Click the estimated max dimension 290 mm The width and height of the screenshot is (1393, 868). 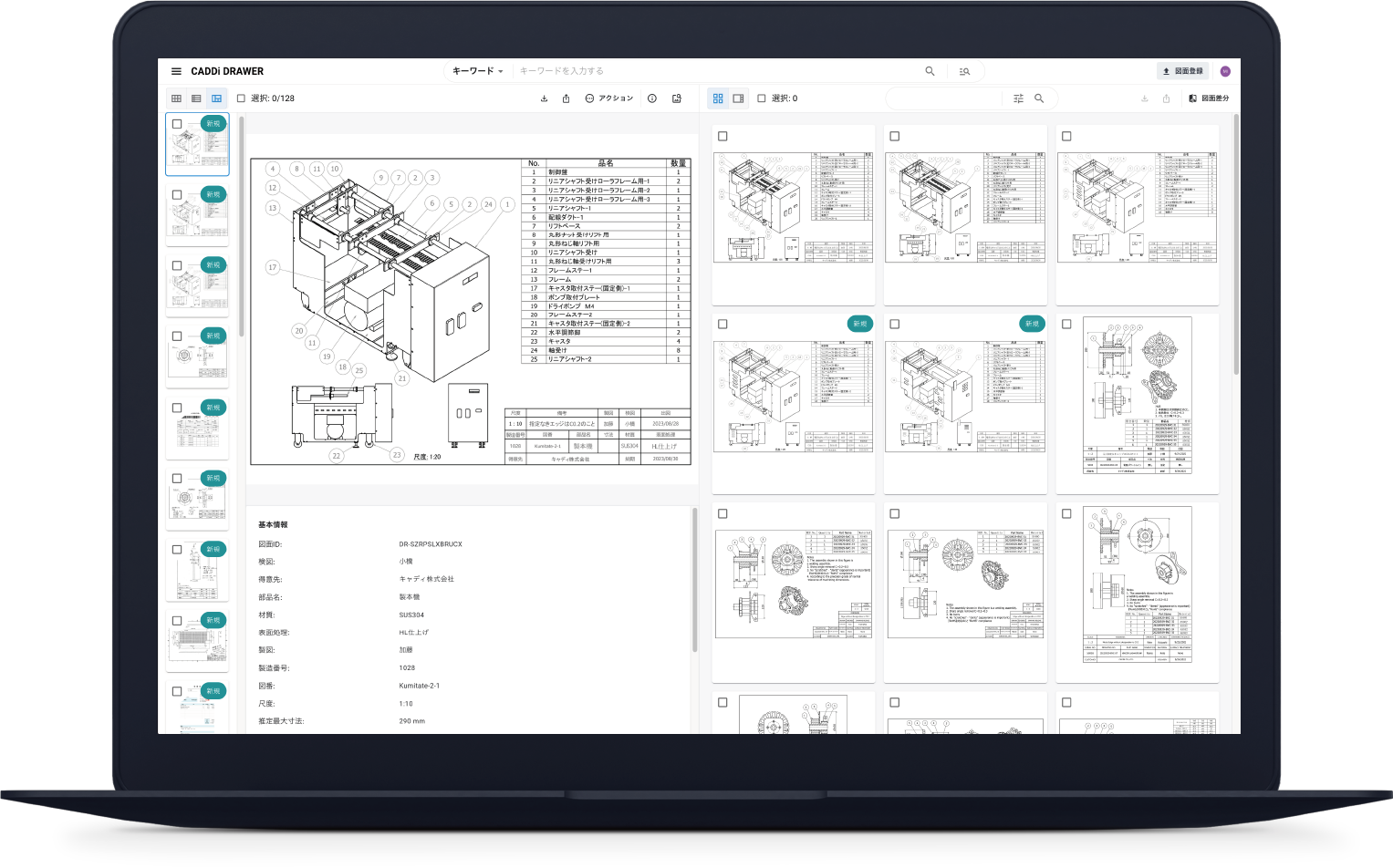click(x=411, y=721)
